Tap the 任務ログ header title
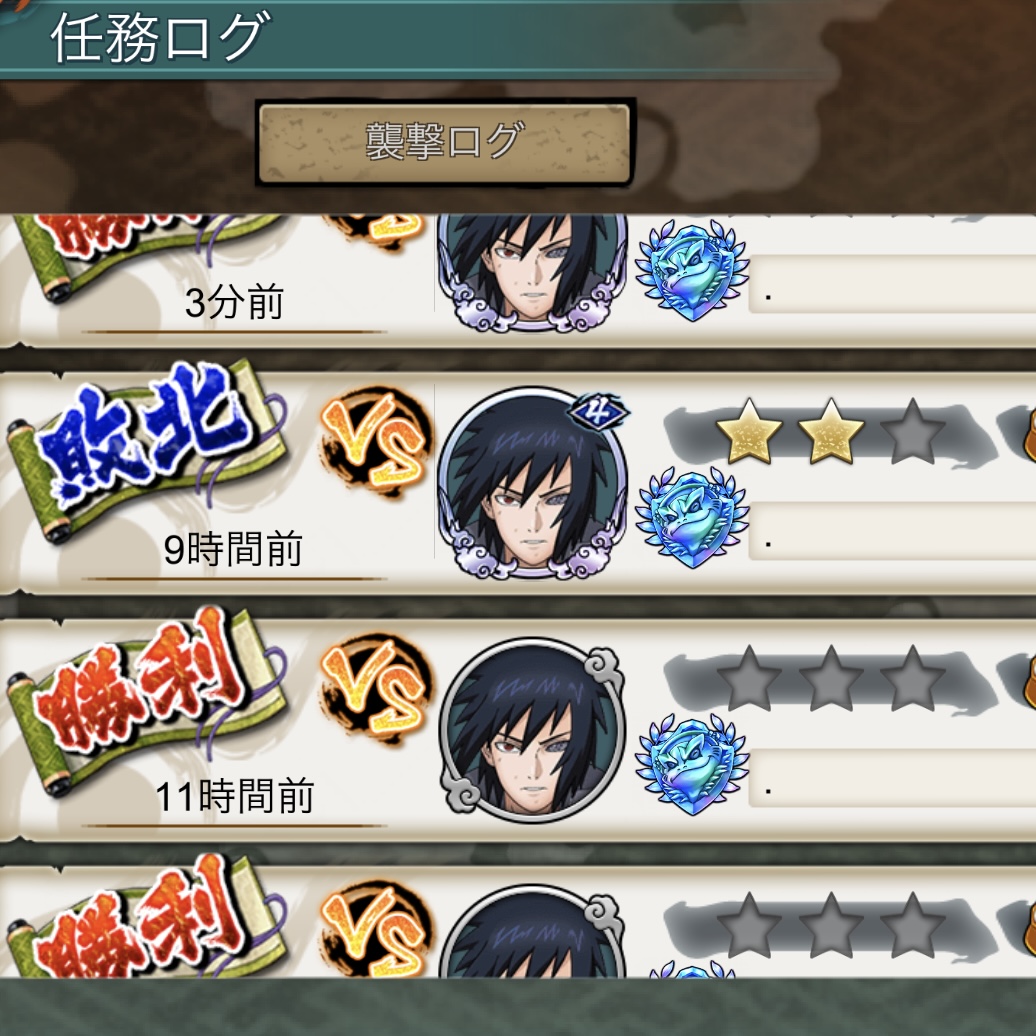The image size is (1036, 1036). click(161, 38)
